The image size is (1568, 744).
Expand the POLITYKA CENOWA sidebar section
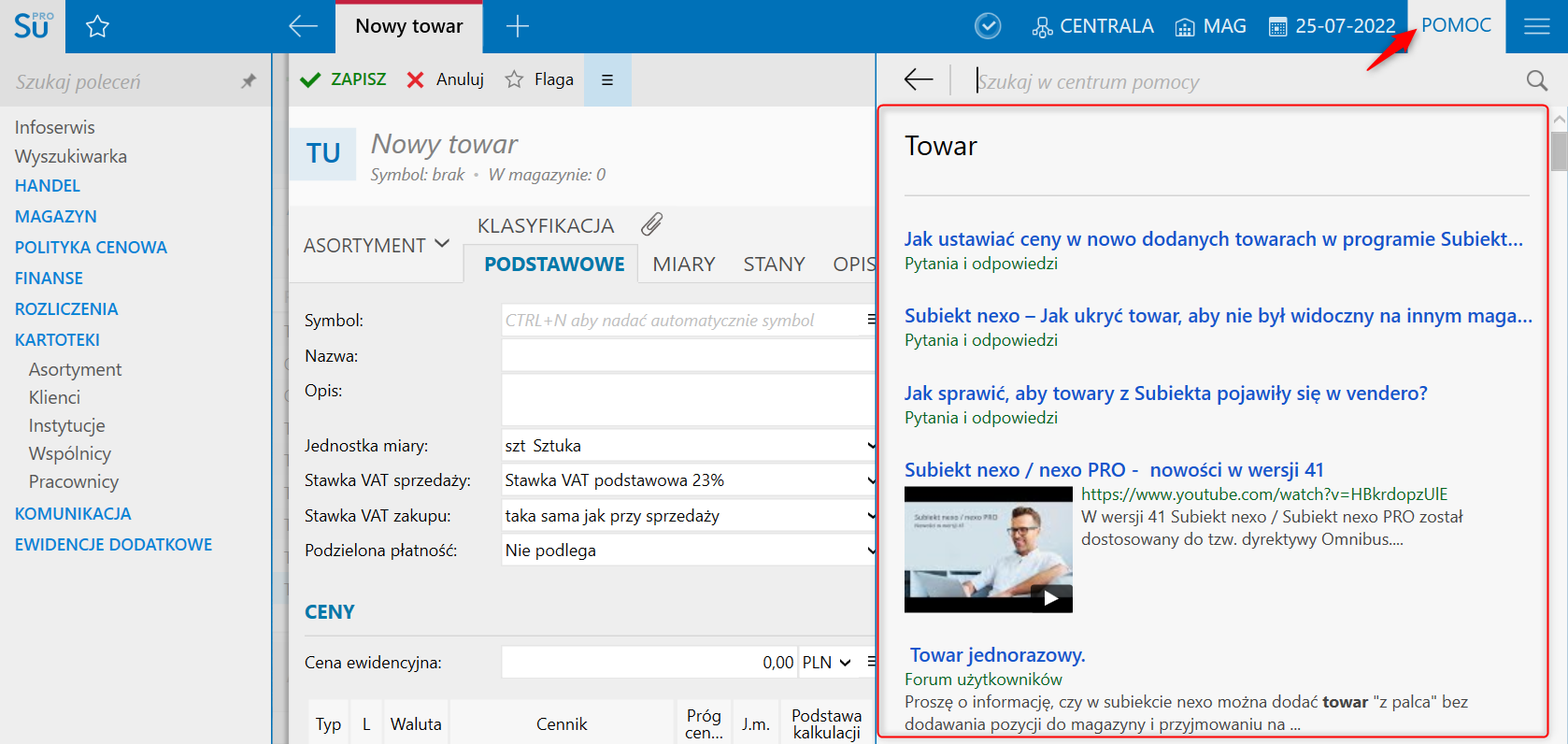point(91,248)
